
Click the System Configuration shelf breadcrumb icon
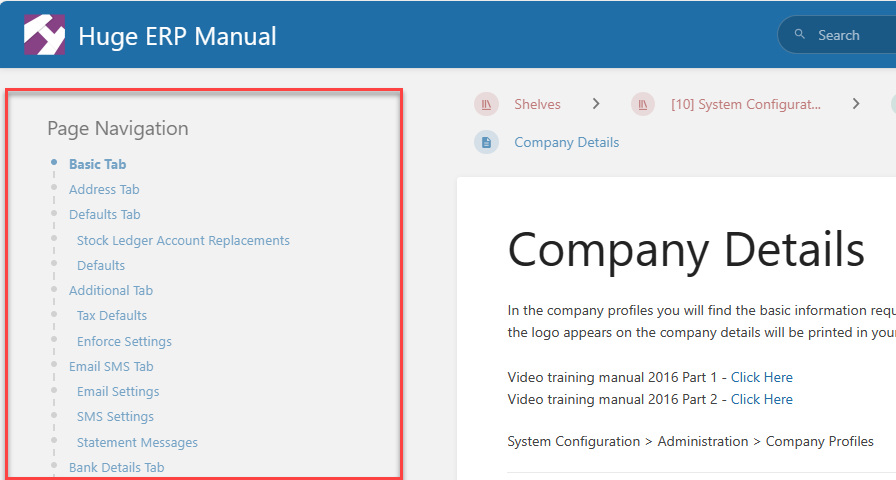643,104
